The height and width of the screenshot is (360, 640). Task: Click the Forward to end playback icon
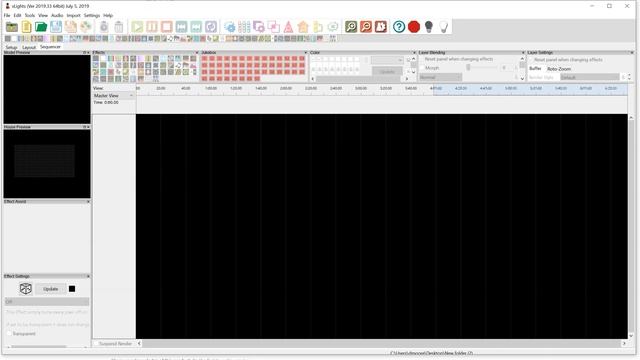[196, 27]
